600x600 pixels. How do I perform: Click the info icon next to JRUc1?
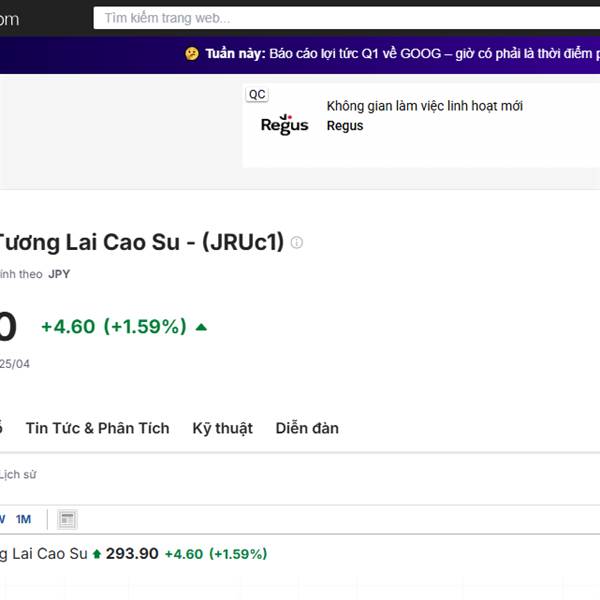297,242
